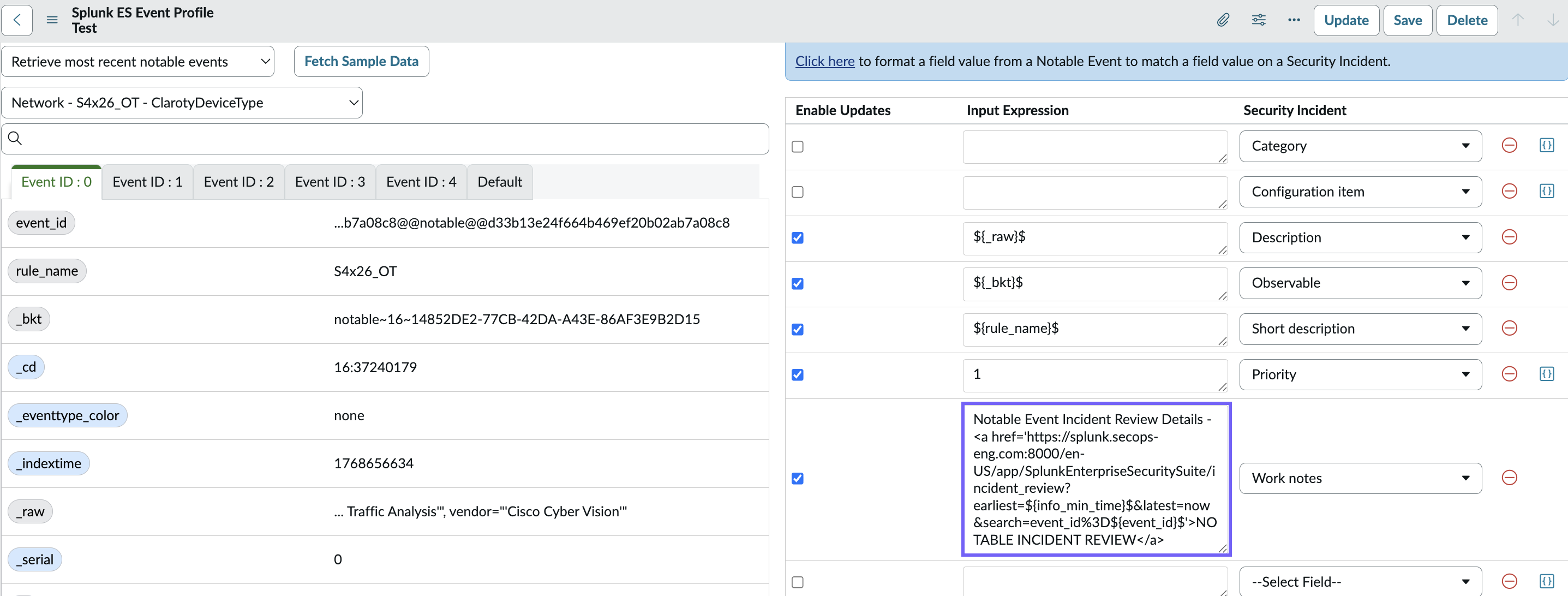Screen dimensions: 1568x596
Task: Click the _indextime field pill
Action: pos(49,463)
